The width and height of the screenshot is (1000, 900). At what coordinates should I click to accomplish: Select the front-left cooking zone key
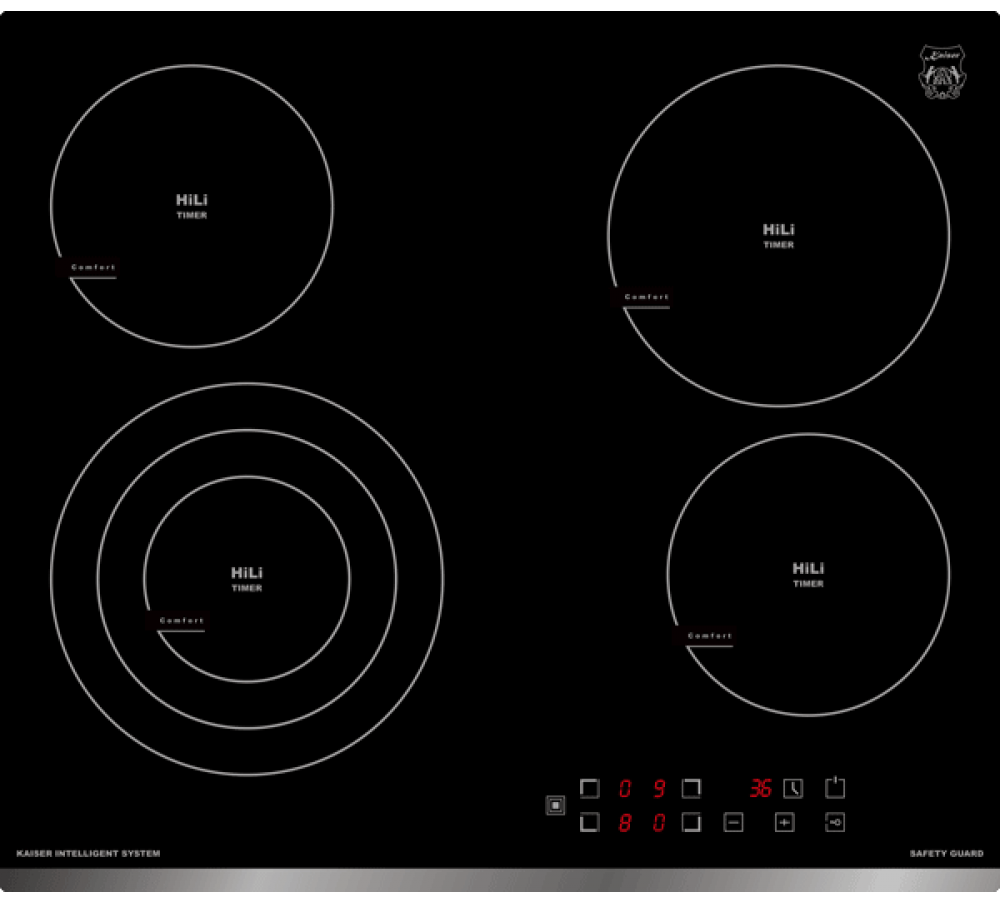(589, 822)
